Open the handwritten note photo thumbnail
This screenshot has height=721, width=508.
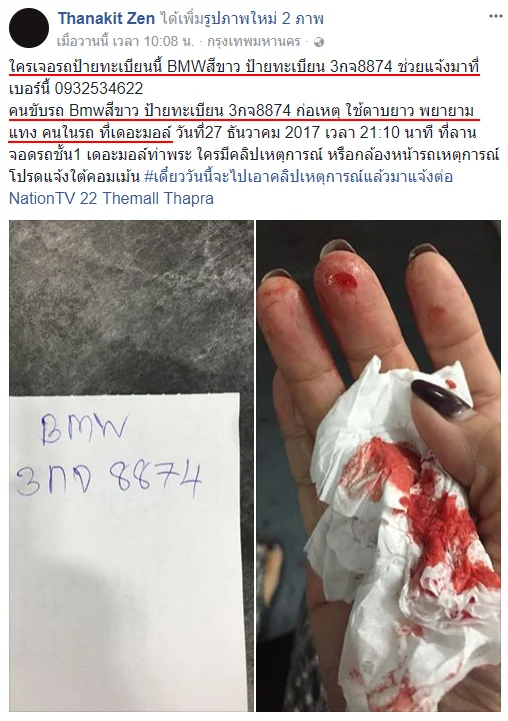pos(131,465)
